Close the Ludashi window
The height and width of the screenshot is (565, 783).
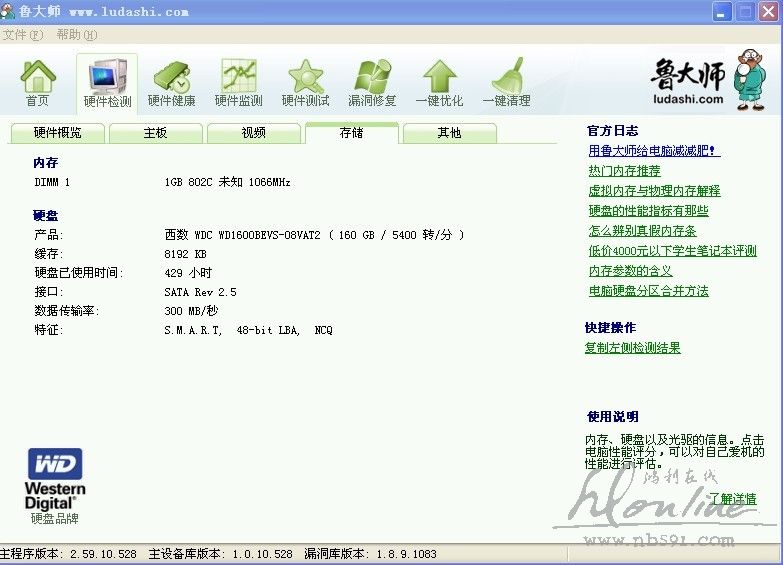click(769, 11)
